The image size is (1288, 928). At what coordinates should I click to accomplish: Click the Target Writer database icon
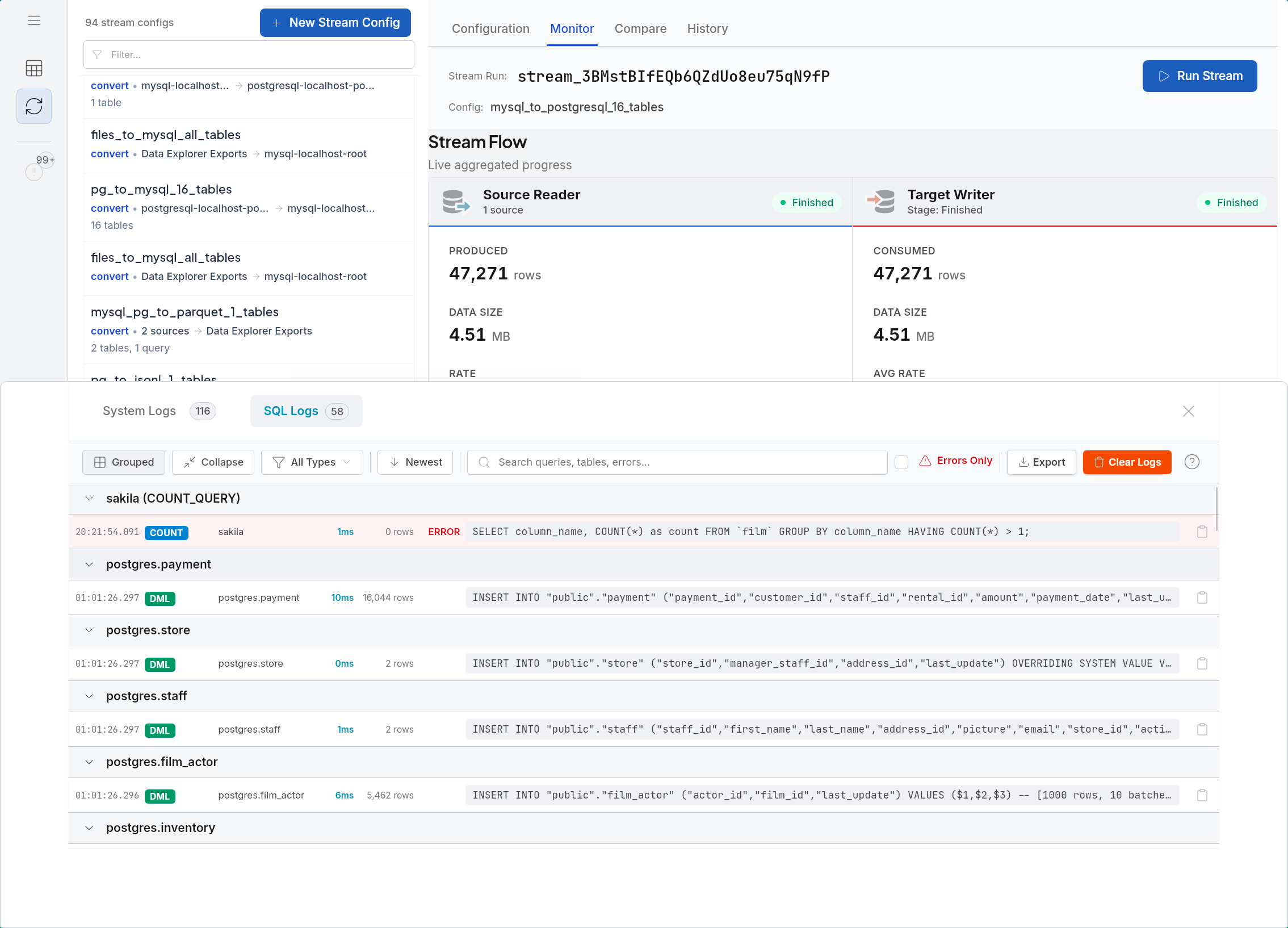pyautogui.click(x=881, y=200)
